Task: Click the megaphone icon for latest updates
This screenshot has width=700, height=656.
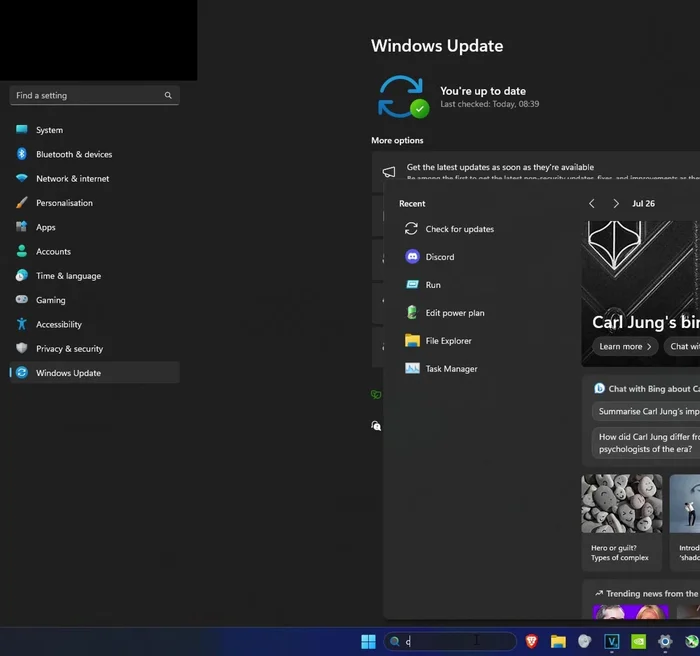Action: [389, 172]
